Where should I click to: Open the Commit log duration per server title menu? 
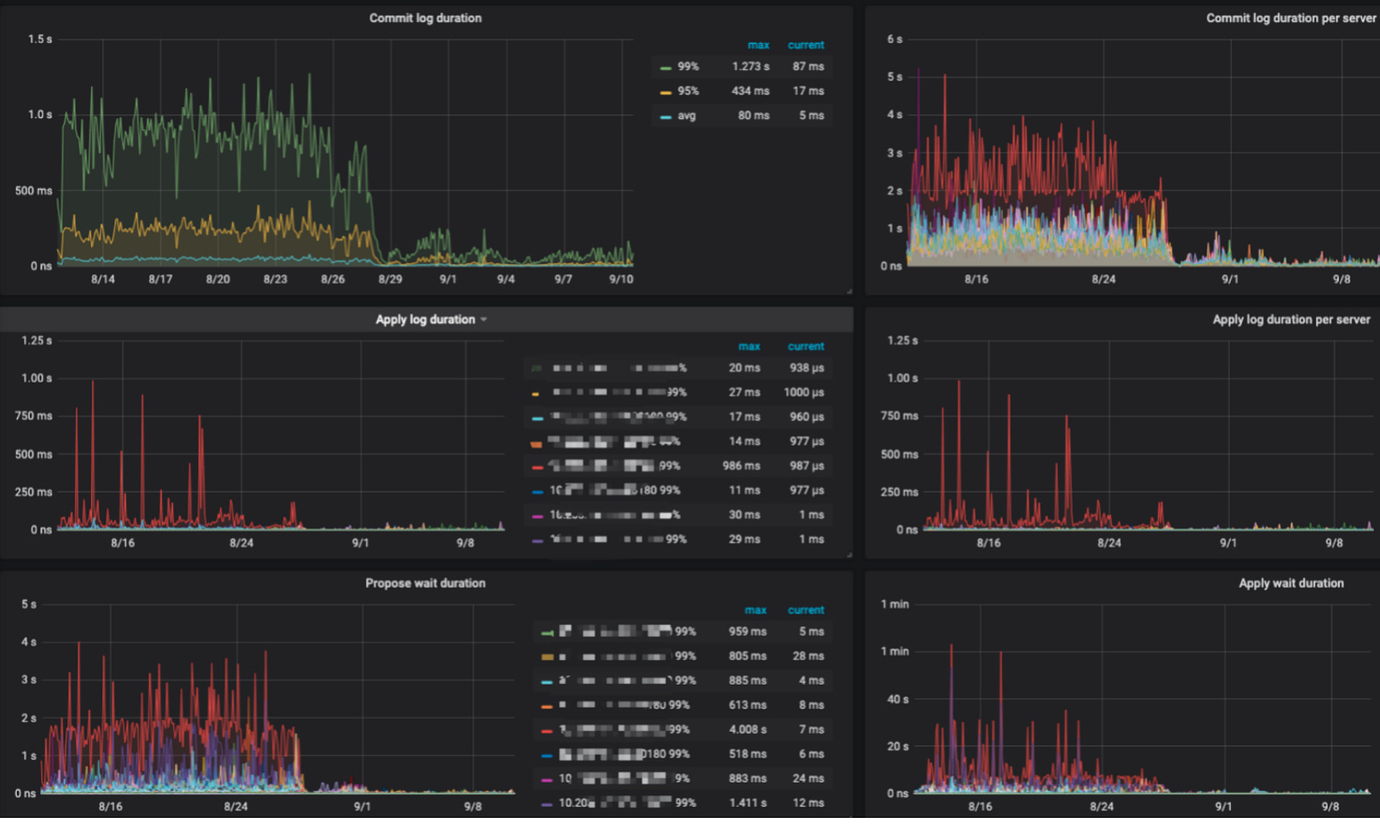click(x=1291, y=18)
